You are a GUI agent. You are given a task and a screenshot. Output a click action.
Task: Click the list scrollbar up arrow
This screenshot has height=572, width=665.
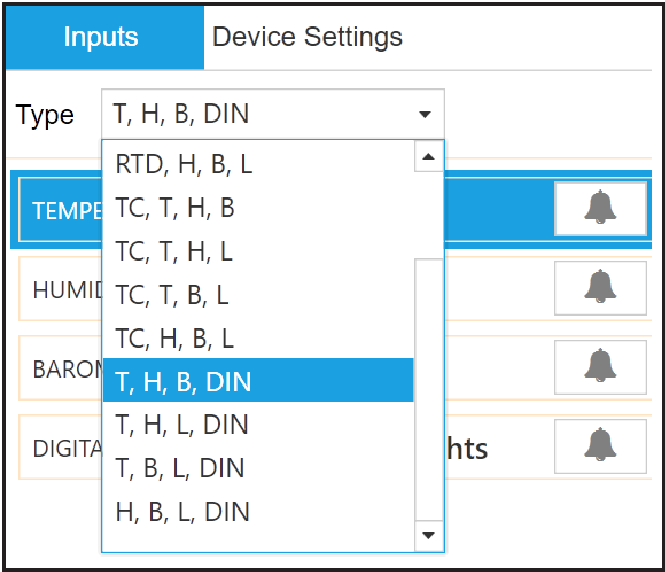pyautogui.click(x=429, y=156)
